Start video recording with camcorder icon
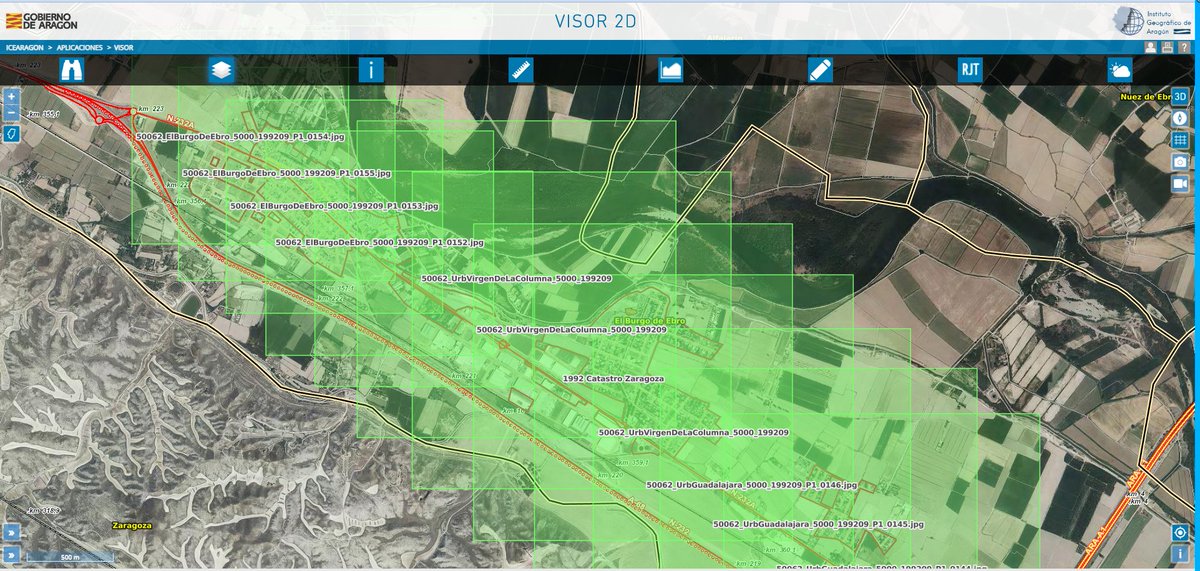Image resolution: width=1200 pixels, height=571 pixels. [1180, 183]
